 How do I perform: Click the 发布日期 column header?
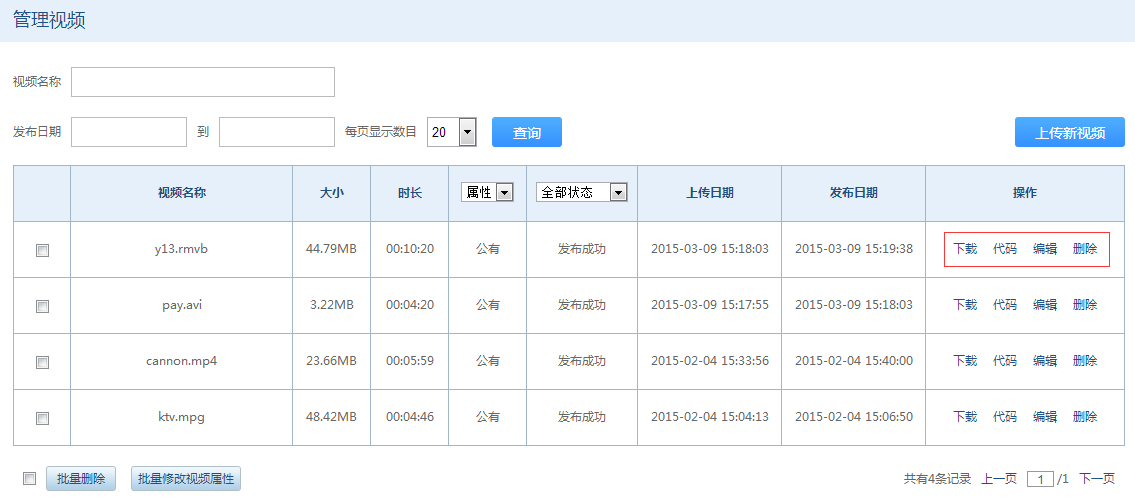coord(854,193)
